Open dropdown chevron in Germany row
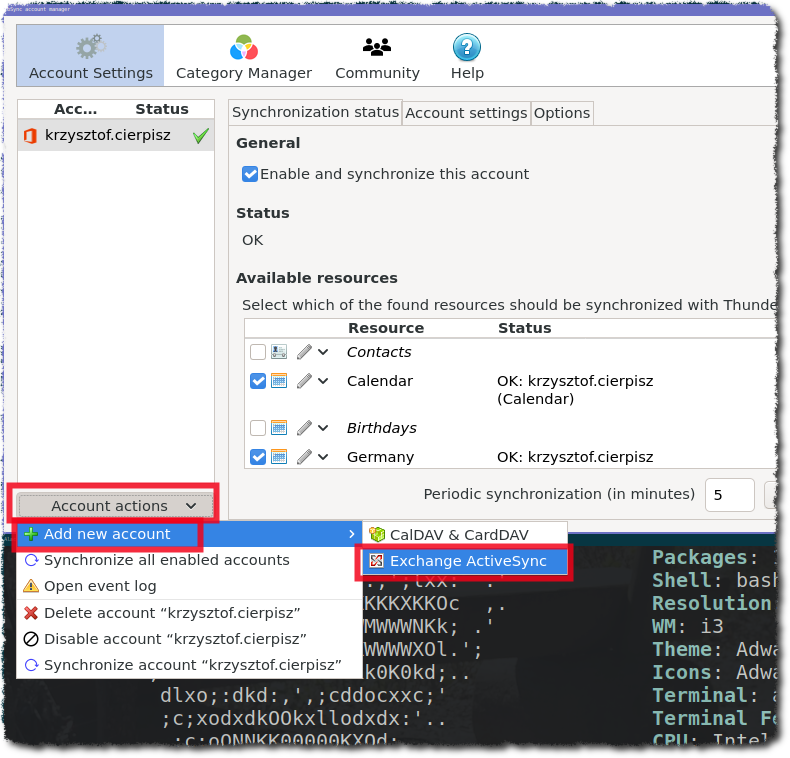The height and width of the screenshot is (758, 790). coord(323,457)
